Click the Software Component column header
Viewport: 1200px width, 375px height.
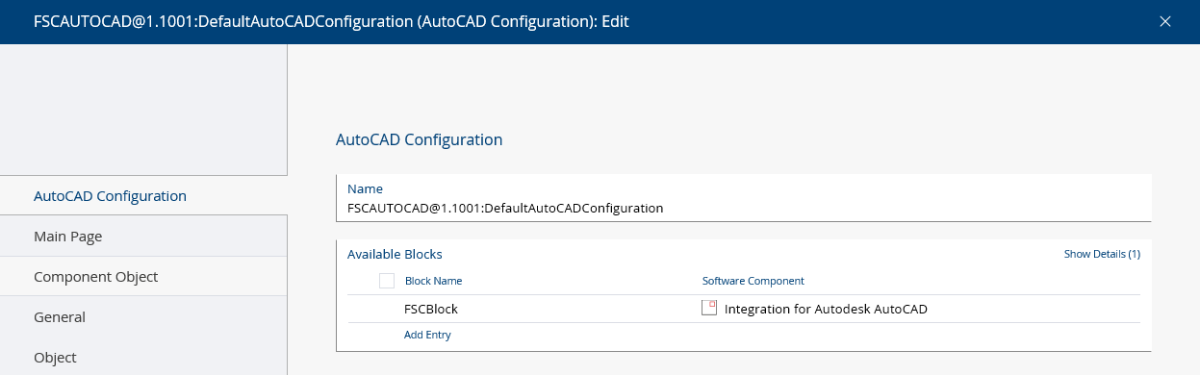click(x=753, y=281)
